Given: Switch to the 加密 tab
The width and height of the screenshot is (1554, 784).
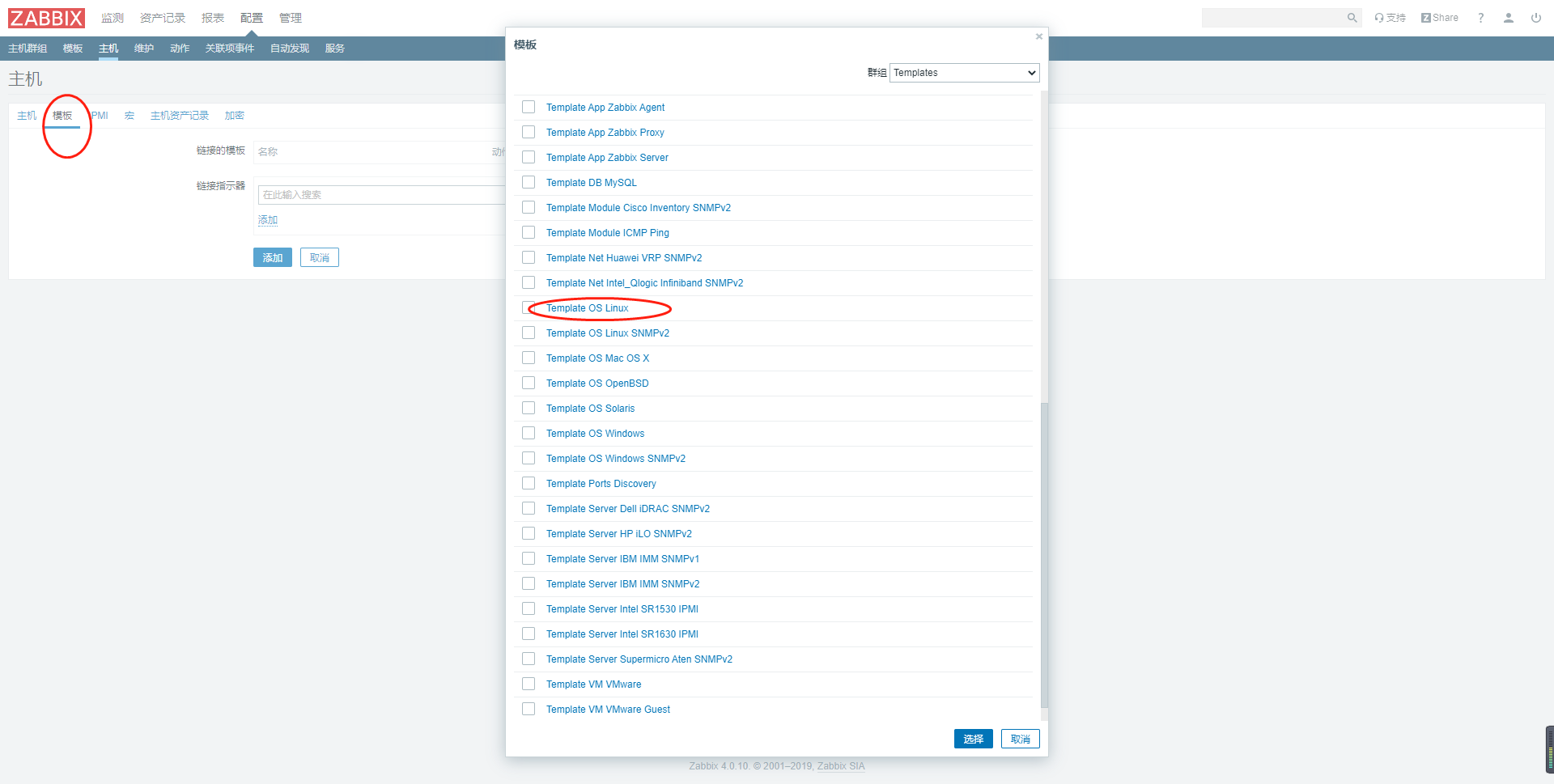Looking at the screenshot, I should point(235,116).
